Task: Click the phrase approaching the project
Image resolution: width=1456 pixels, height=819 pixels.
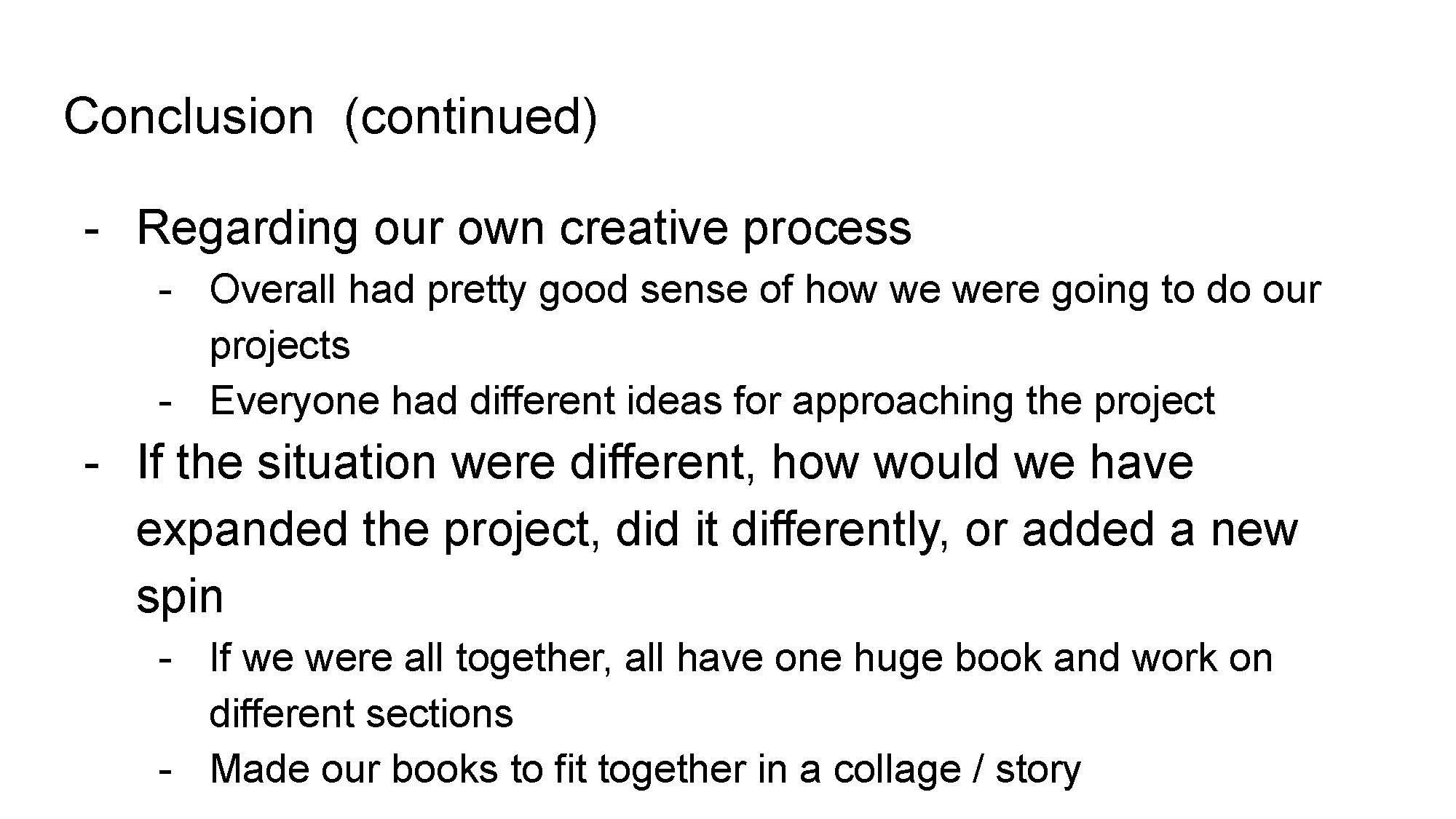Action: 1003,402
